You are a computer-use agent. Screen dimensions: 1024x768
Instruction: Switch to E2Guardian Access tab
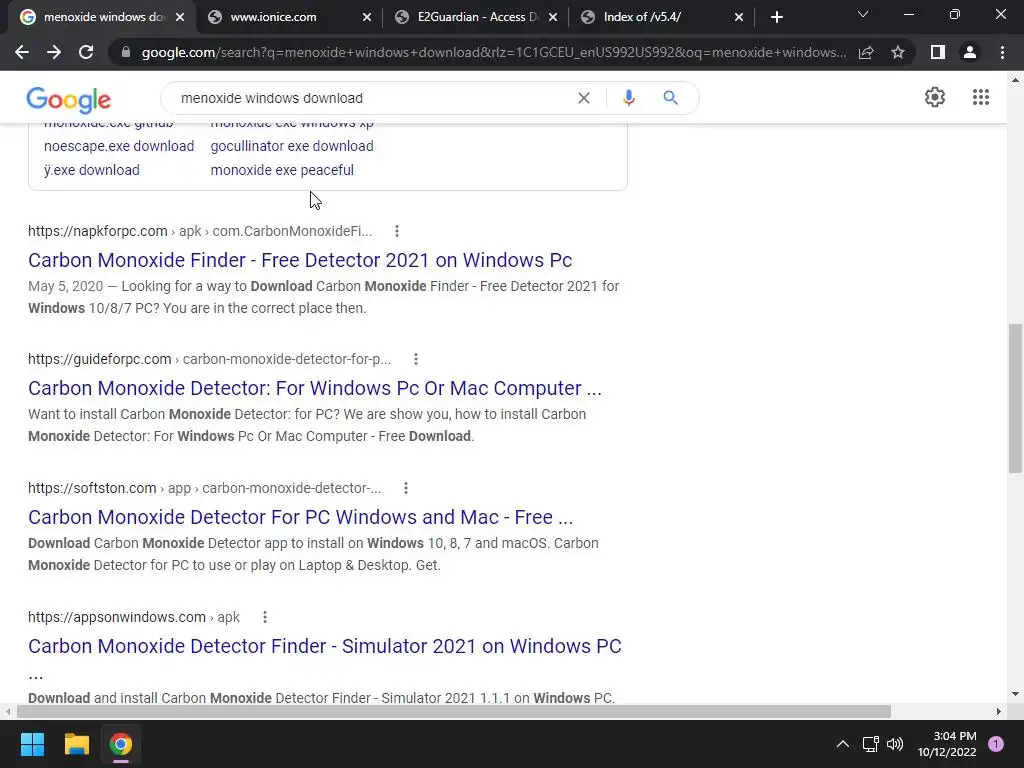pos(477,17)
